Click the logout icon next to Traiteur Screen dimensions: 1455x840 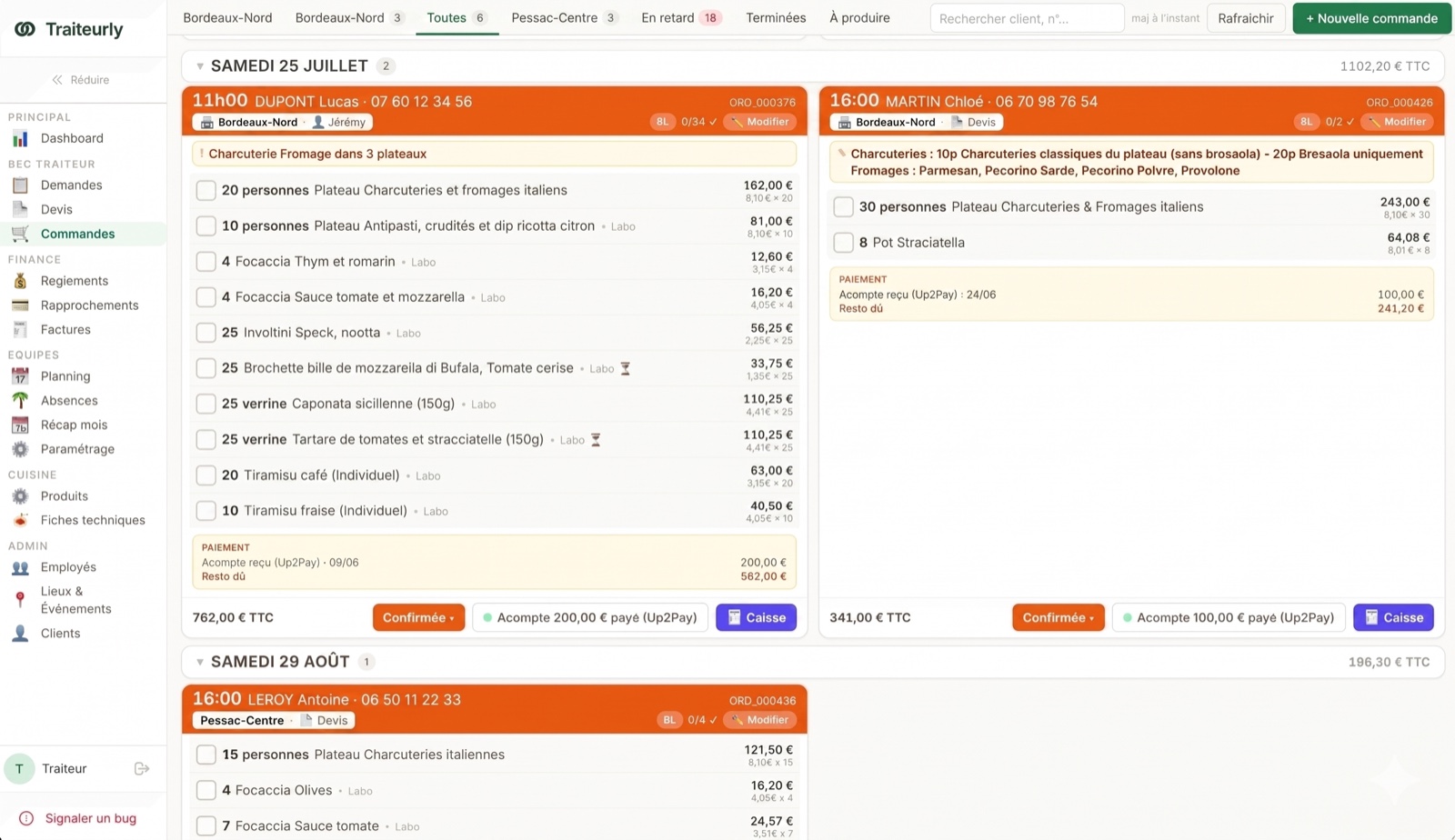tap(142, 769)
